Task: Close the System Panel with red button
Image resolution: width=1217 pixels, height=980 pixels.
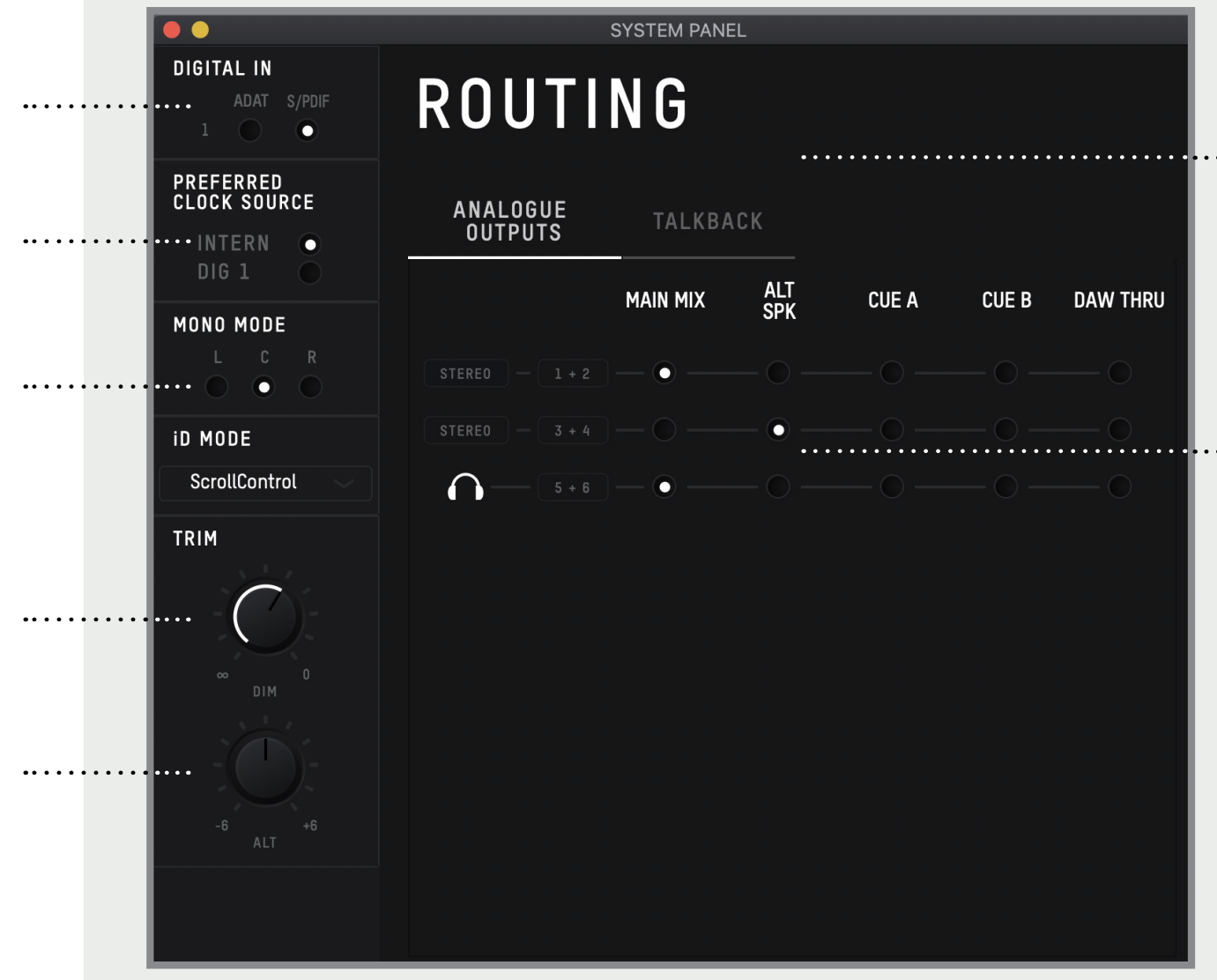Action: point(172,30)
